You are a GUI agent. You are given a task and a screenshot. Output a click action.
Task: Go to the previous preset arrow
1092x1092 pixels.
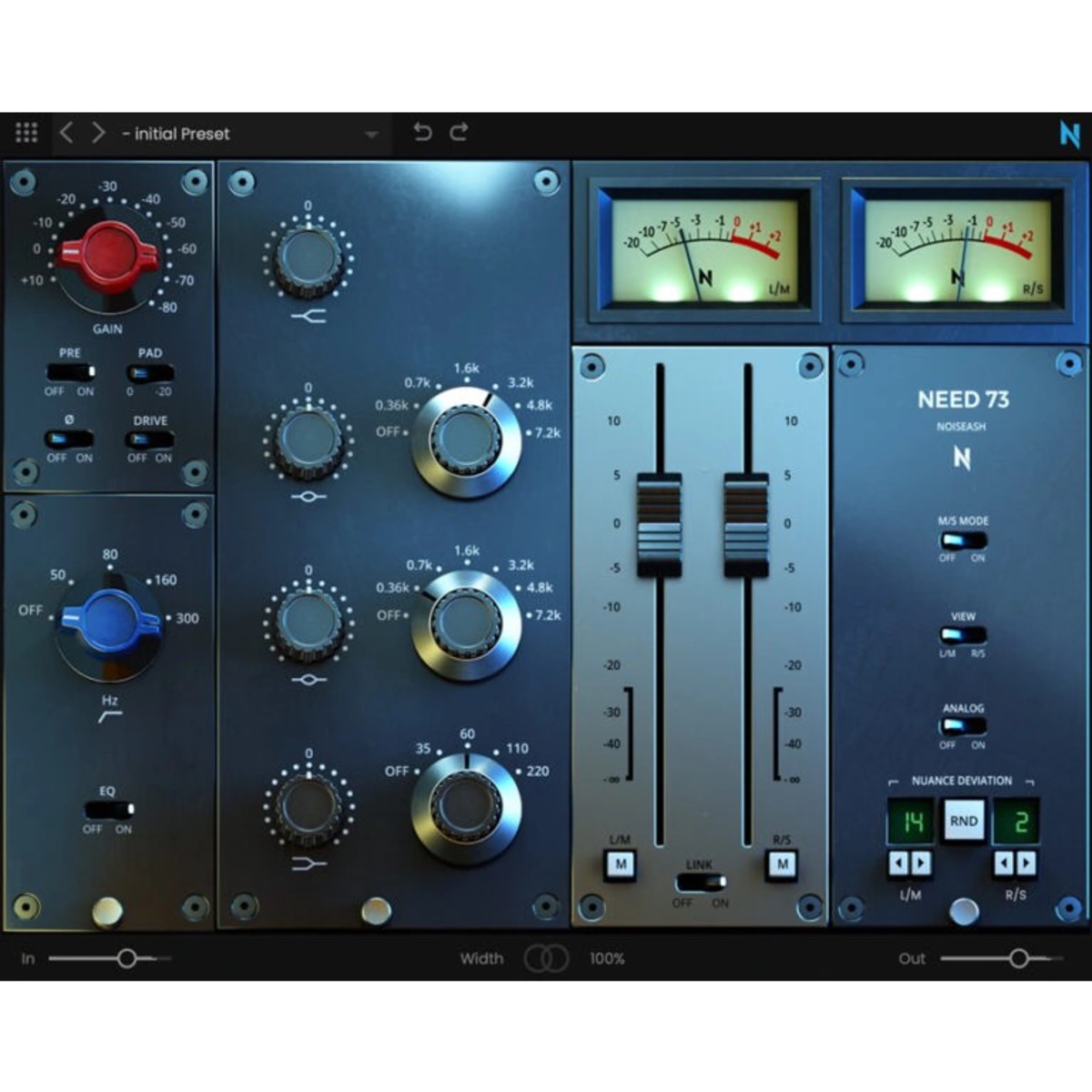(66, 133)
